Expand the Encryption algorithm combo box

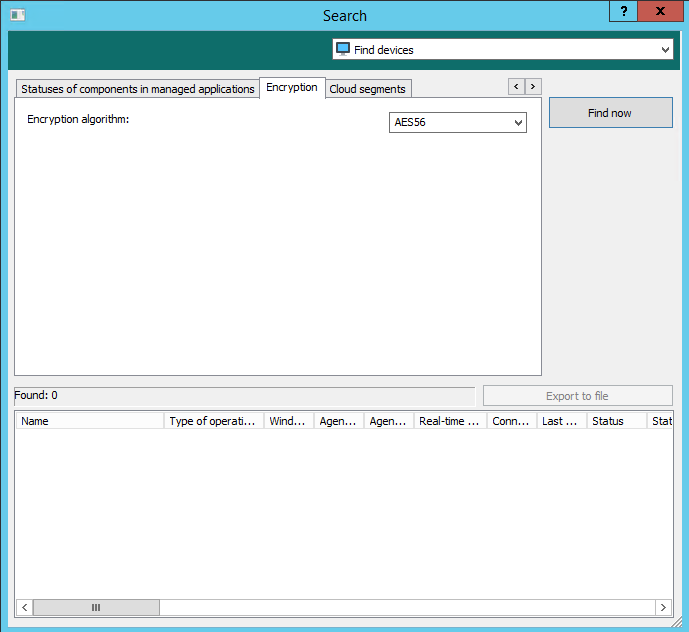518,122
